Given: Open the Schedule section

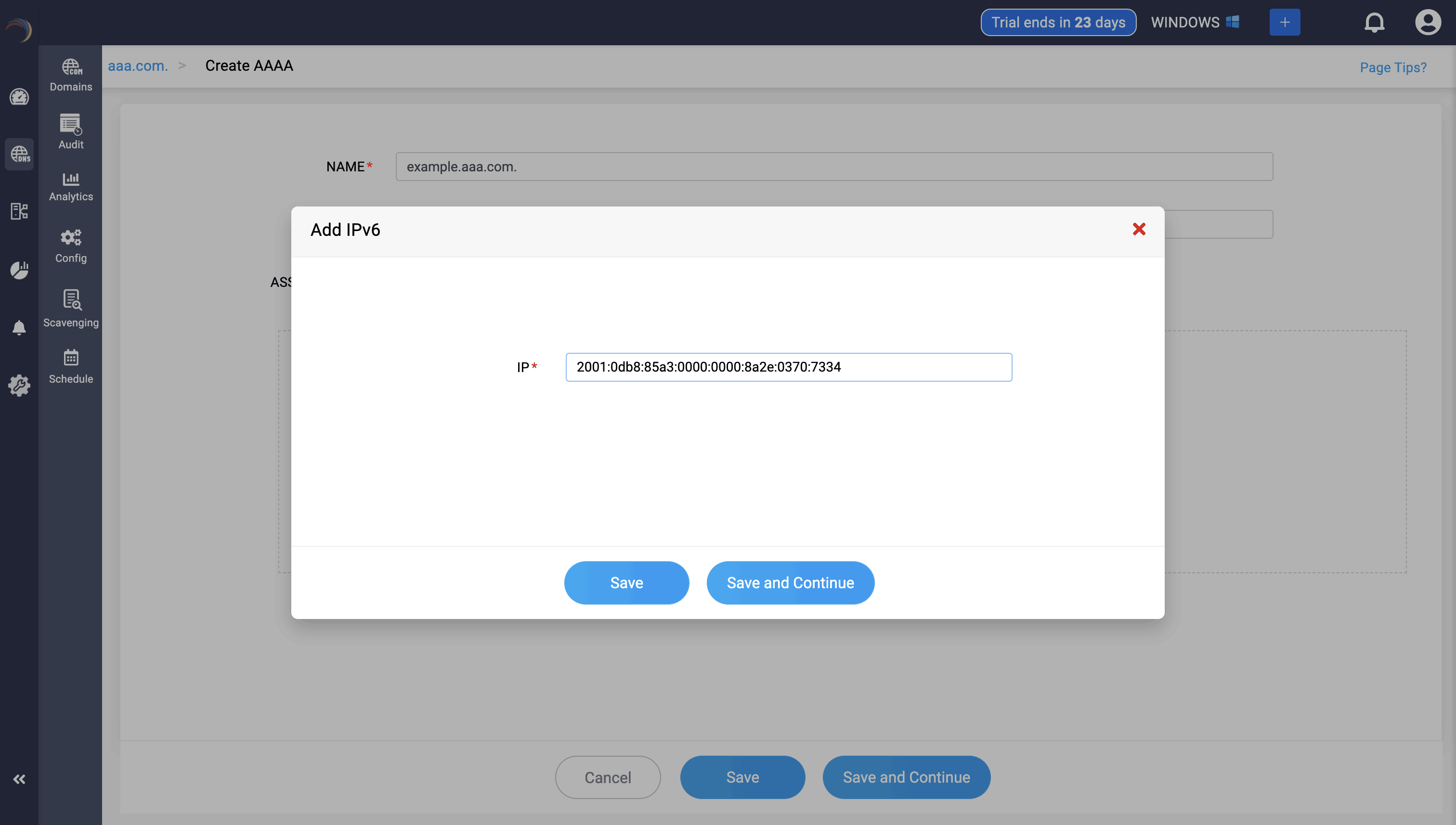Looking at the screenshot, I should tap(70, 366).
